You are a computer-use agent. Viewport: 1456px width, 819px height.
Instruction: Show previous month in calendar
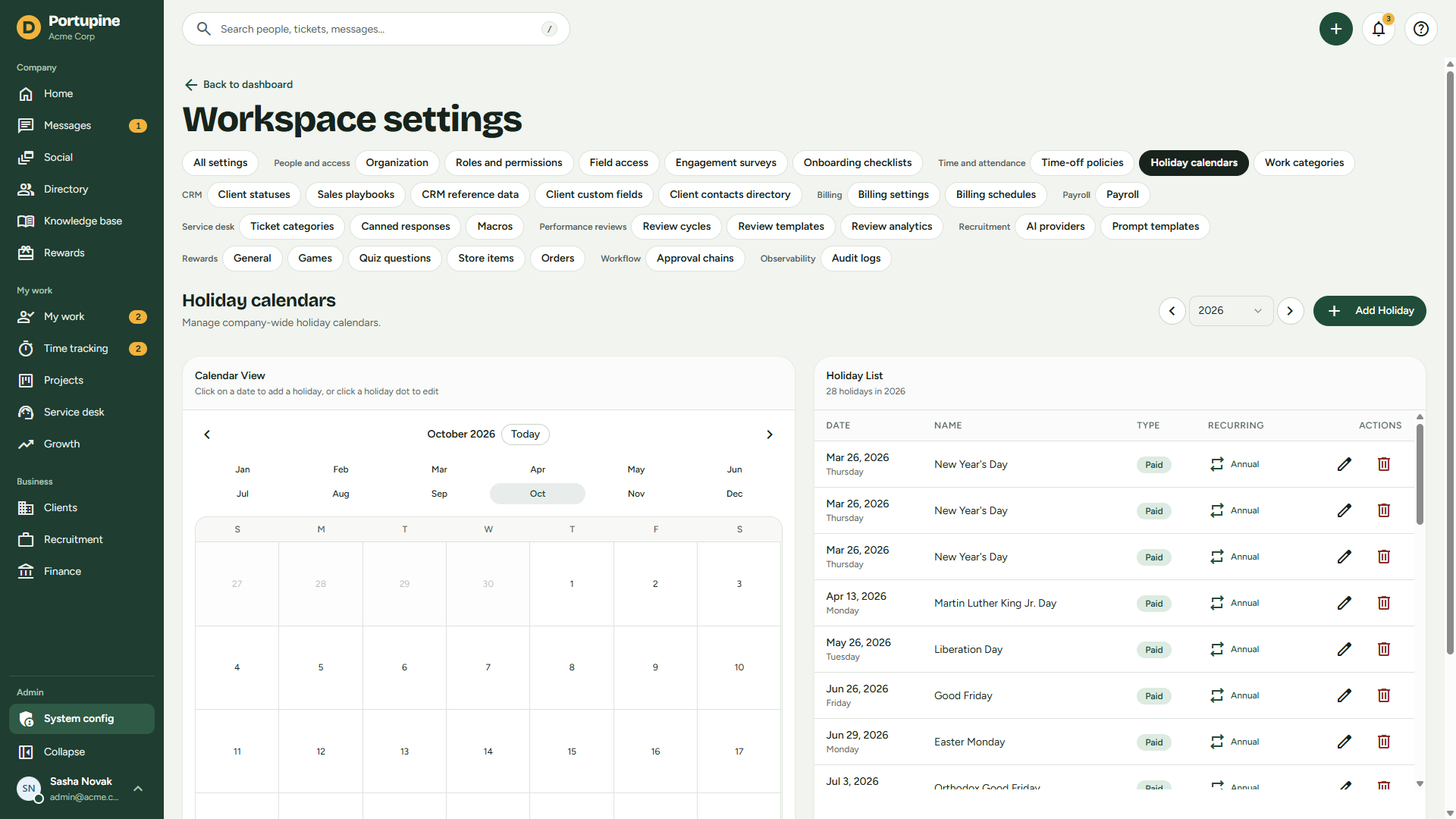click(x=207, y=435)
